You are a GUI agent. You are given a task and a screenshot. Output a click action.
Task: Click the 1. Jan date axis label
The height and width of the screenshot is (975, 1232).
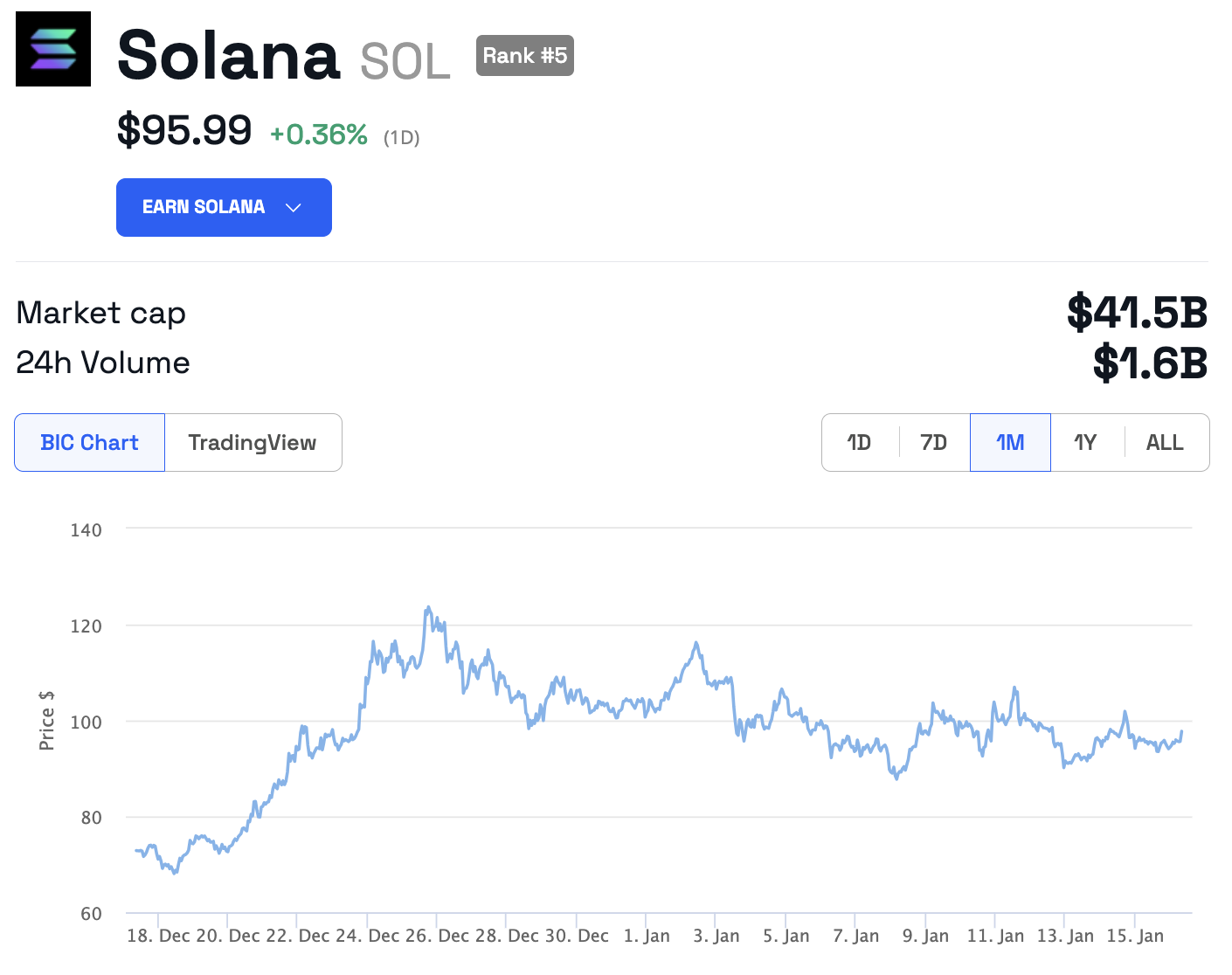pyautogui.click(x=647, y=936)
